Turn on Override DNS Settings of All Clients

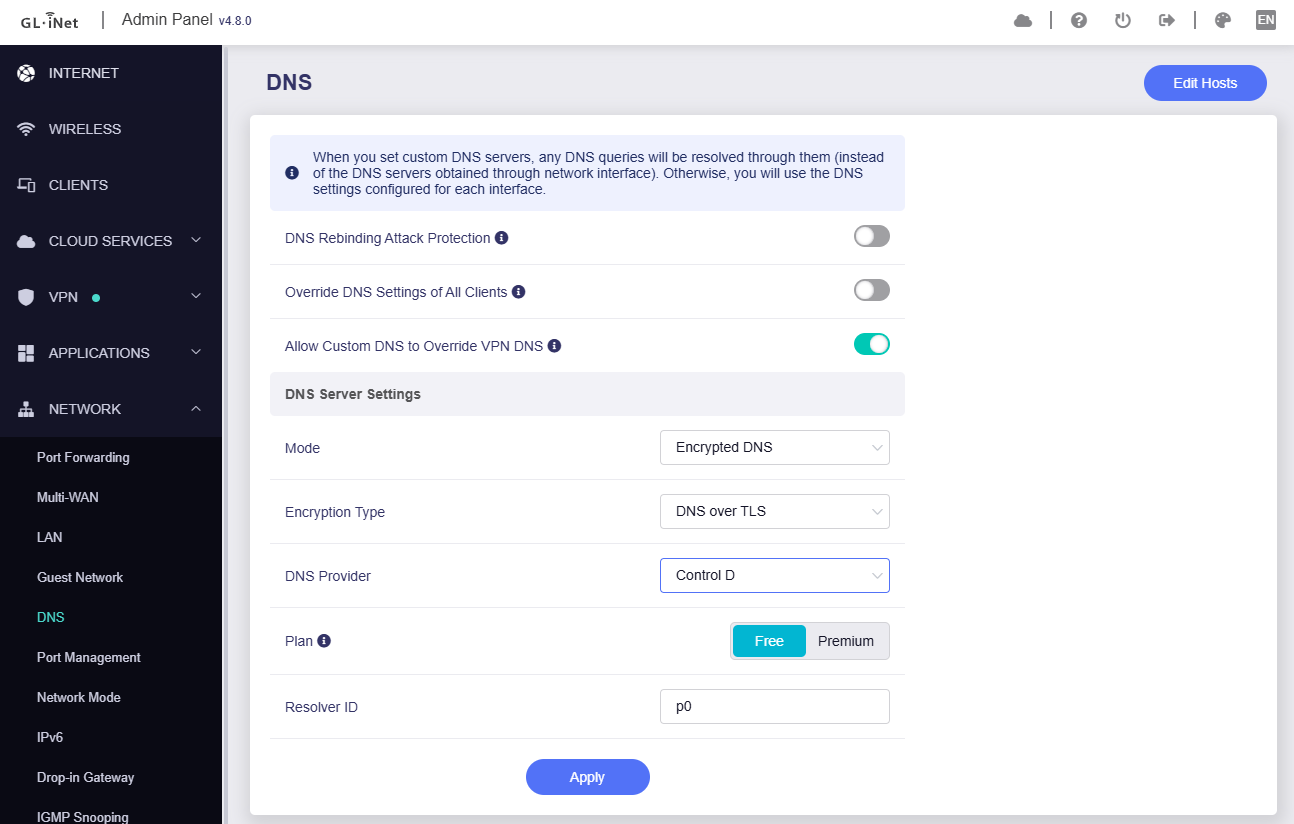pos(871,290)
